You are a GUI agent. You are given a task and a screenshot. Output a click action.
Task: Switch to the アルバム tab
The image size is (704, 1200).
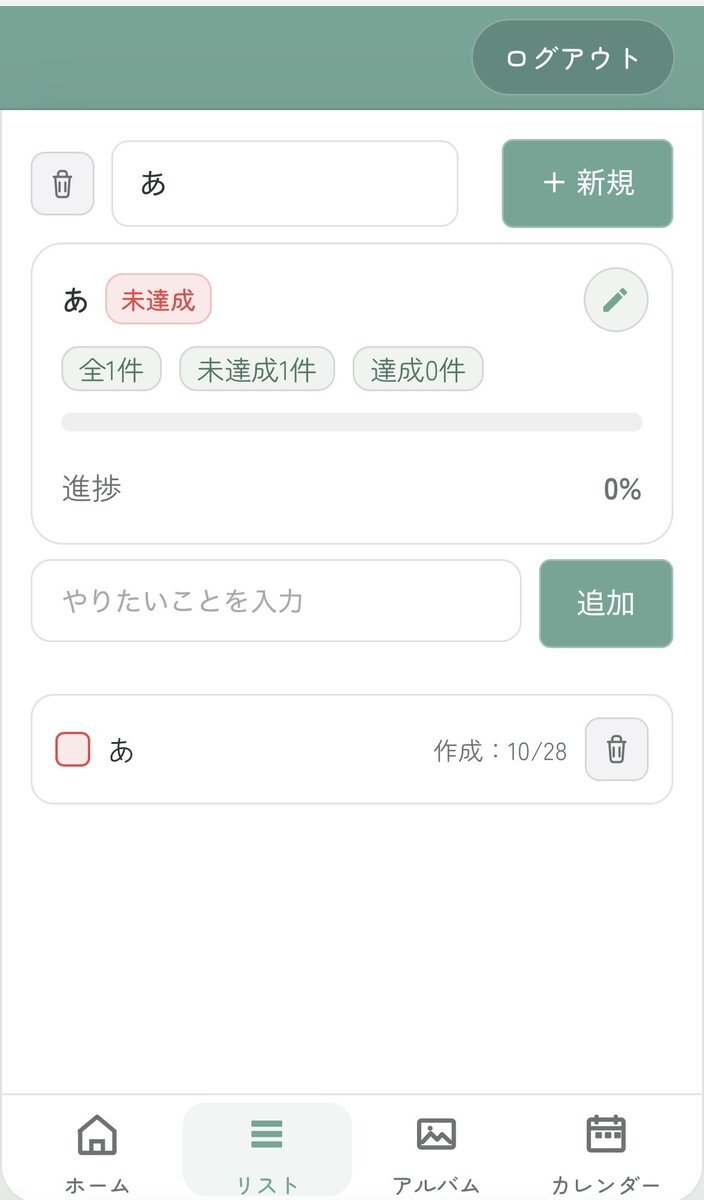click(x=436, y=1185)
